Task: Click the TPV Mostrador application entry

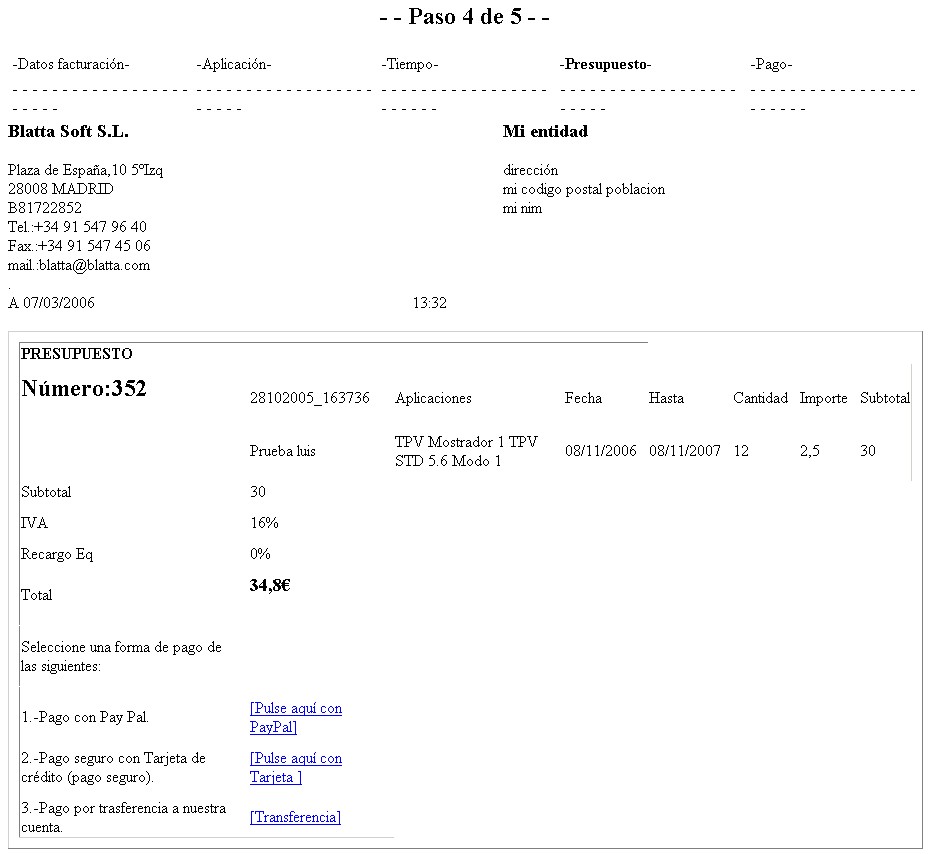Action: (x=466, y=451)
